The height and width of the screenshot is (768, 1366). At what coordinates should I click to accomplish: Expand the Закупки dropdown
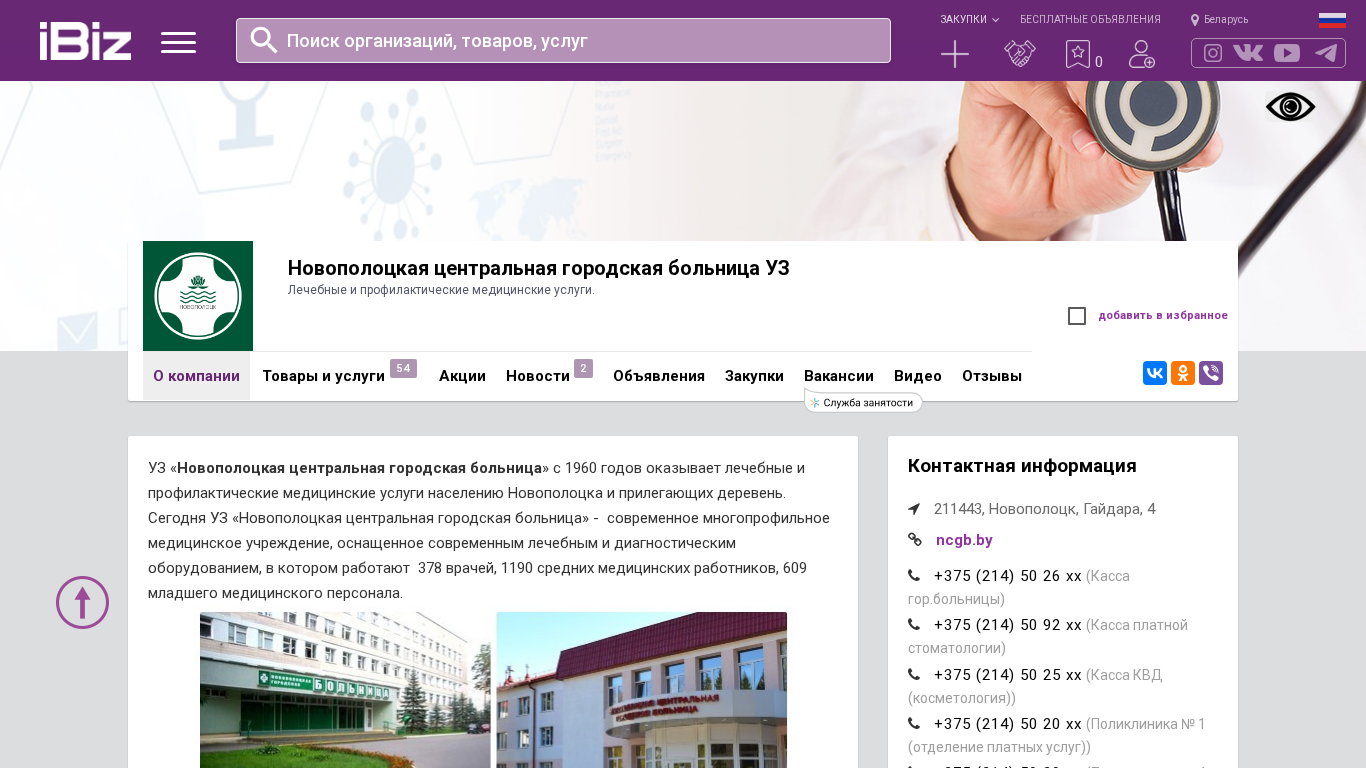tap(969, 20)
